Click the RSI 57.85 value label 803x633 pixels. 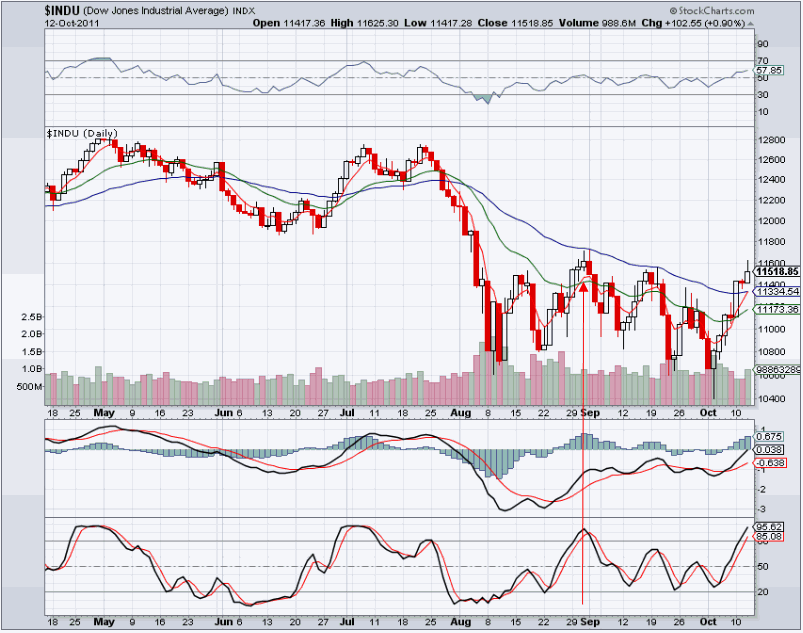tap(769, 71)
